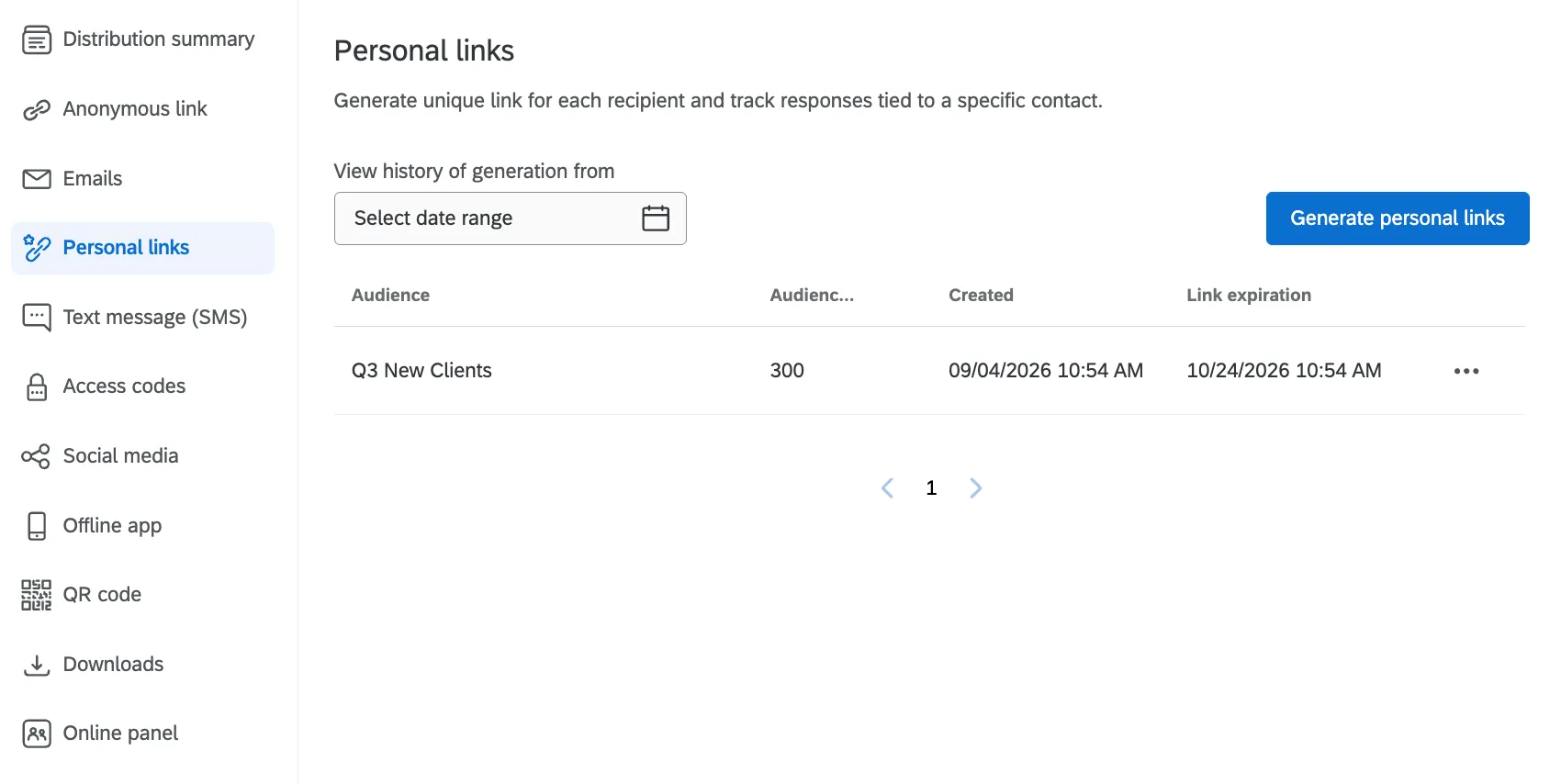This screenshot has width=1561, height=784.
Task: Open the calendar icon in date range field
Action: point(656,218)
